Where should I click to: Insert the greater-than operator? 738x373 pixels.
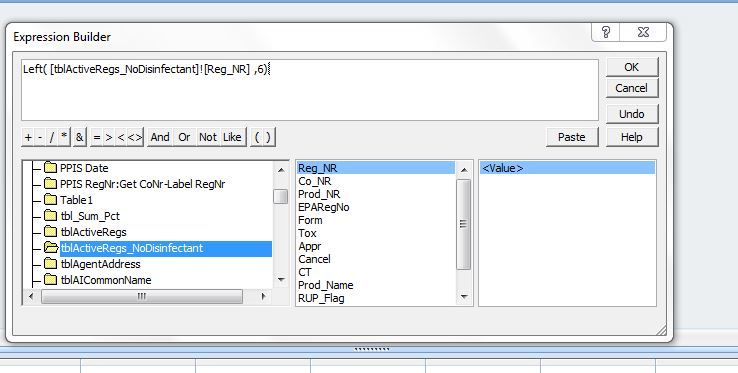click(109, 138)
